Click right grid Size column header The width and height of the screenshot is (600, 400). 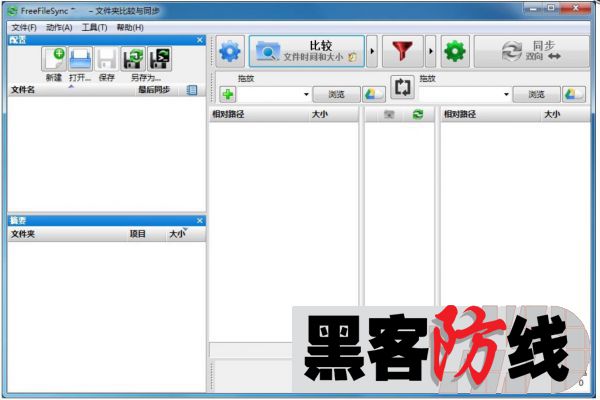click(565, 114)
